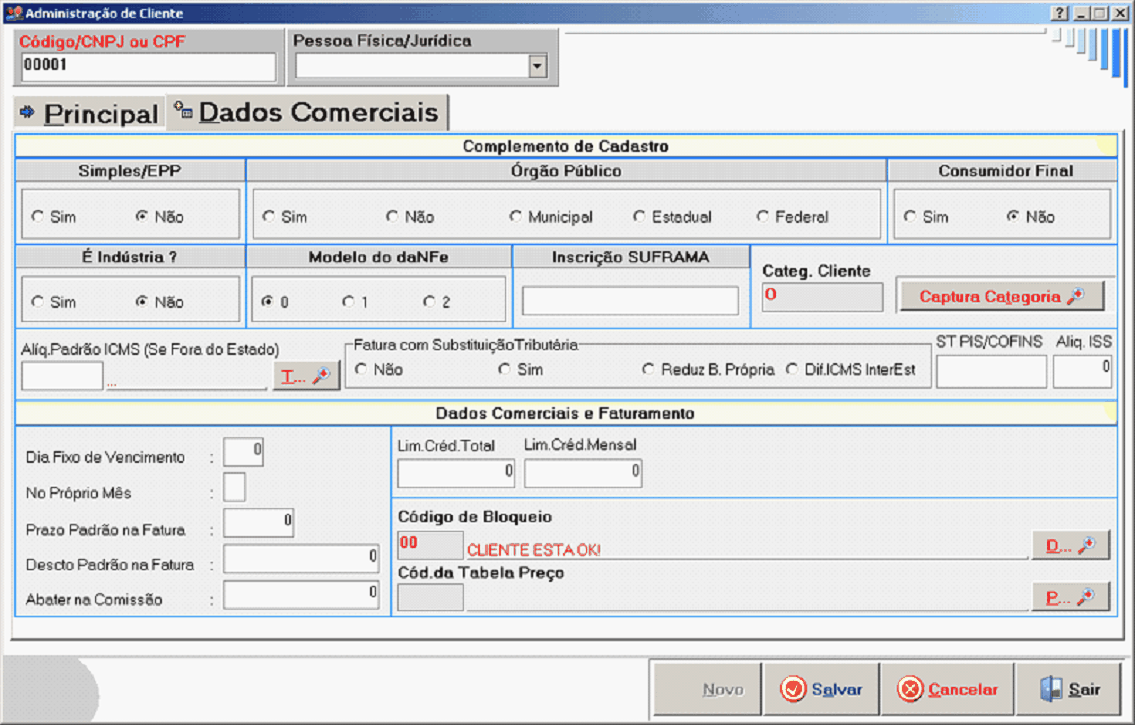Toggle the No Próprio Mês box
The width and height of the screenshot is (1136, 726).
click(234, 487)
